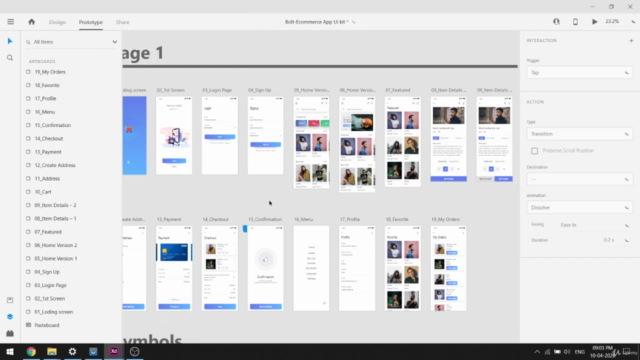
Task: Click the 03_Login Page artboard on canvas
Action: click(220, 136)
